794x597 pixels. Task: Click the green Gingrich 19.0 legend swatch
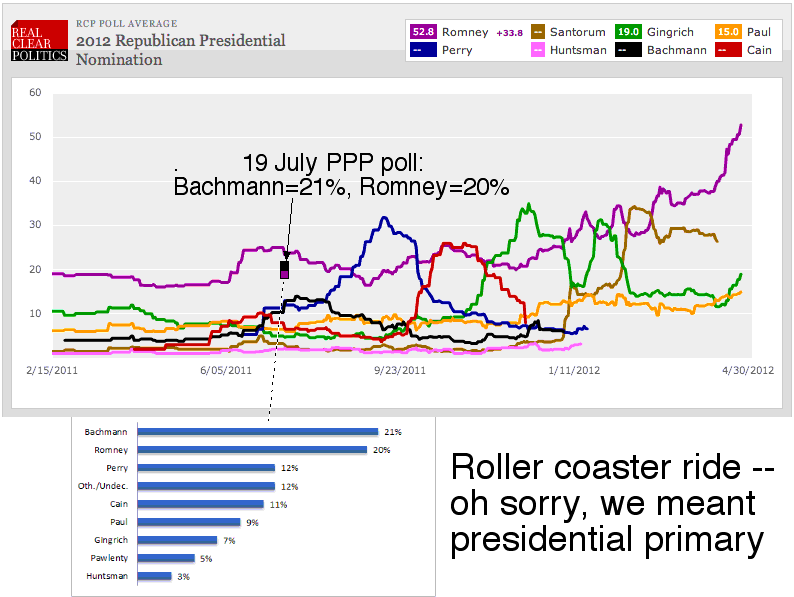tap(629, 32)
